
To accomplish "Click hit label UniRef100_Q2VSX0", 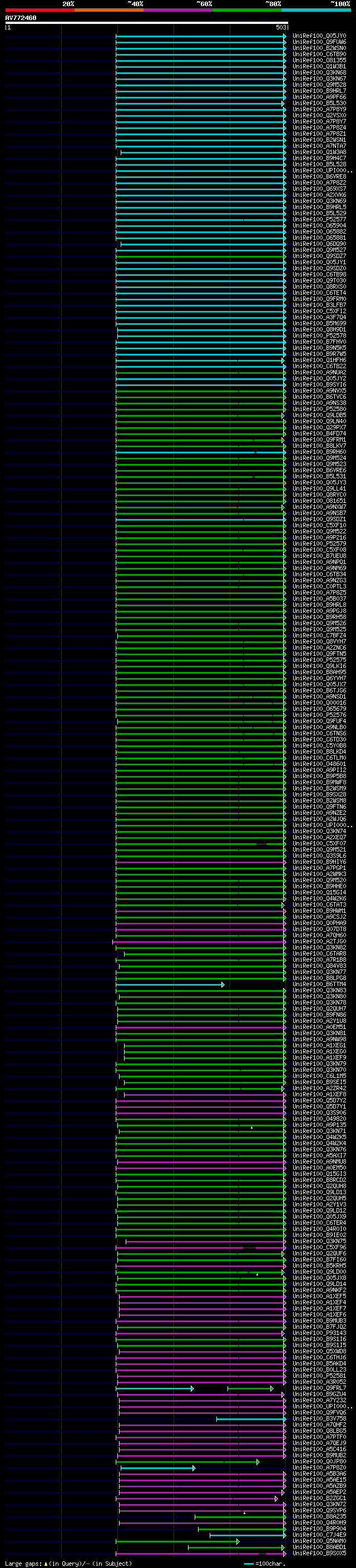I will (x=319, y=116).
